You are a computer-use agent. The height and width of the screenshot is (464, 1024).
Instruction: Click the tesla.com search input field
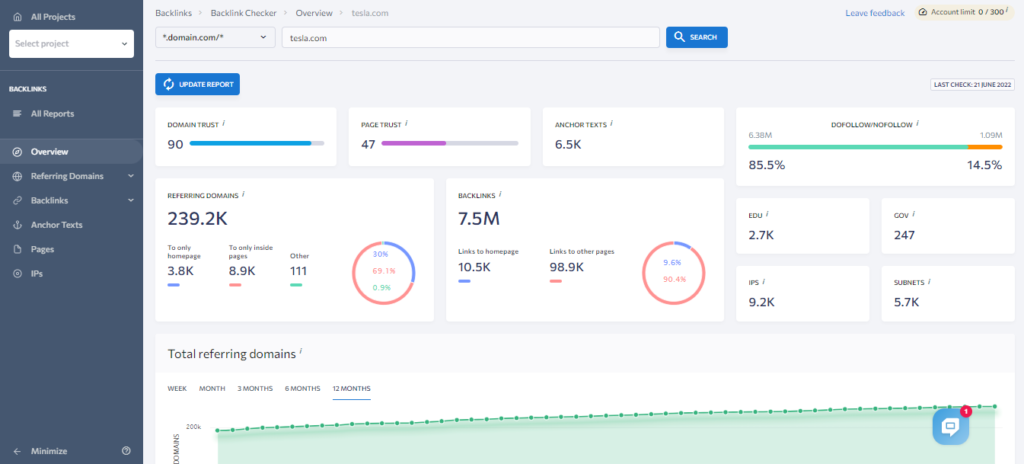coord(470,37)
